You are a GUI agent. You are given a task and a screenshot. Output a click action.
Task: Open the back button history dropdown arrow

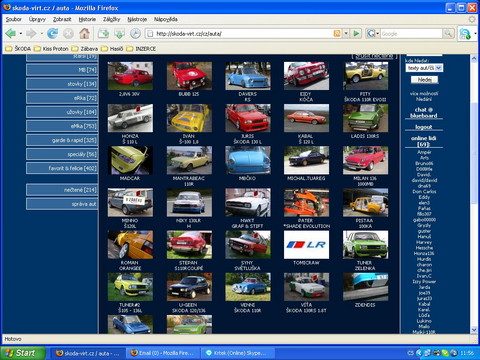click(x=21, y=33)
